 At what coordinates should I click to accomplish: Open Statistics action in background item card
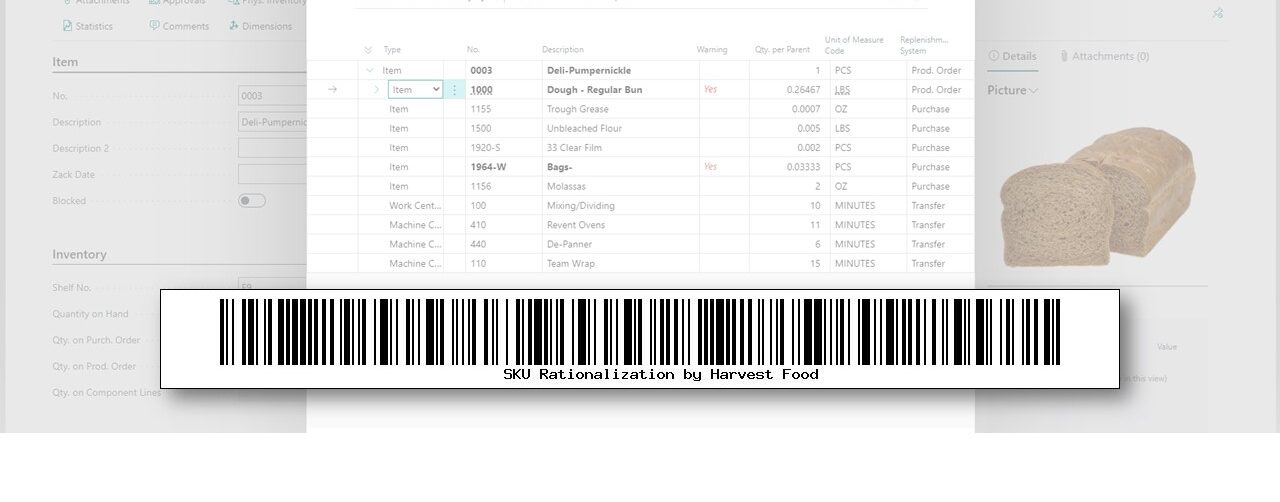[x=88, y=26]
